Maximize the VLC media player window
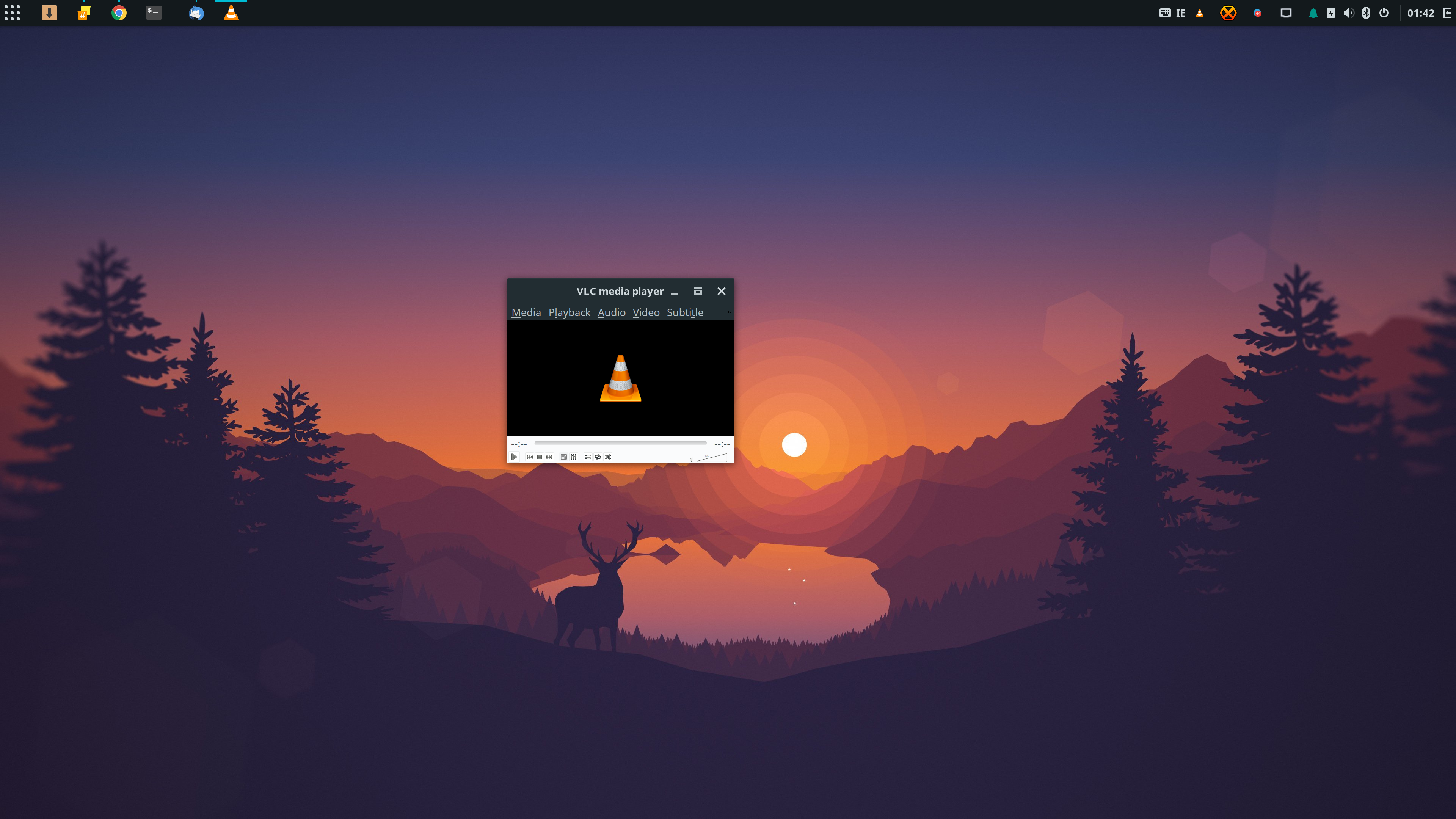 (698, 291)
